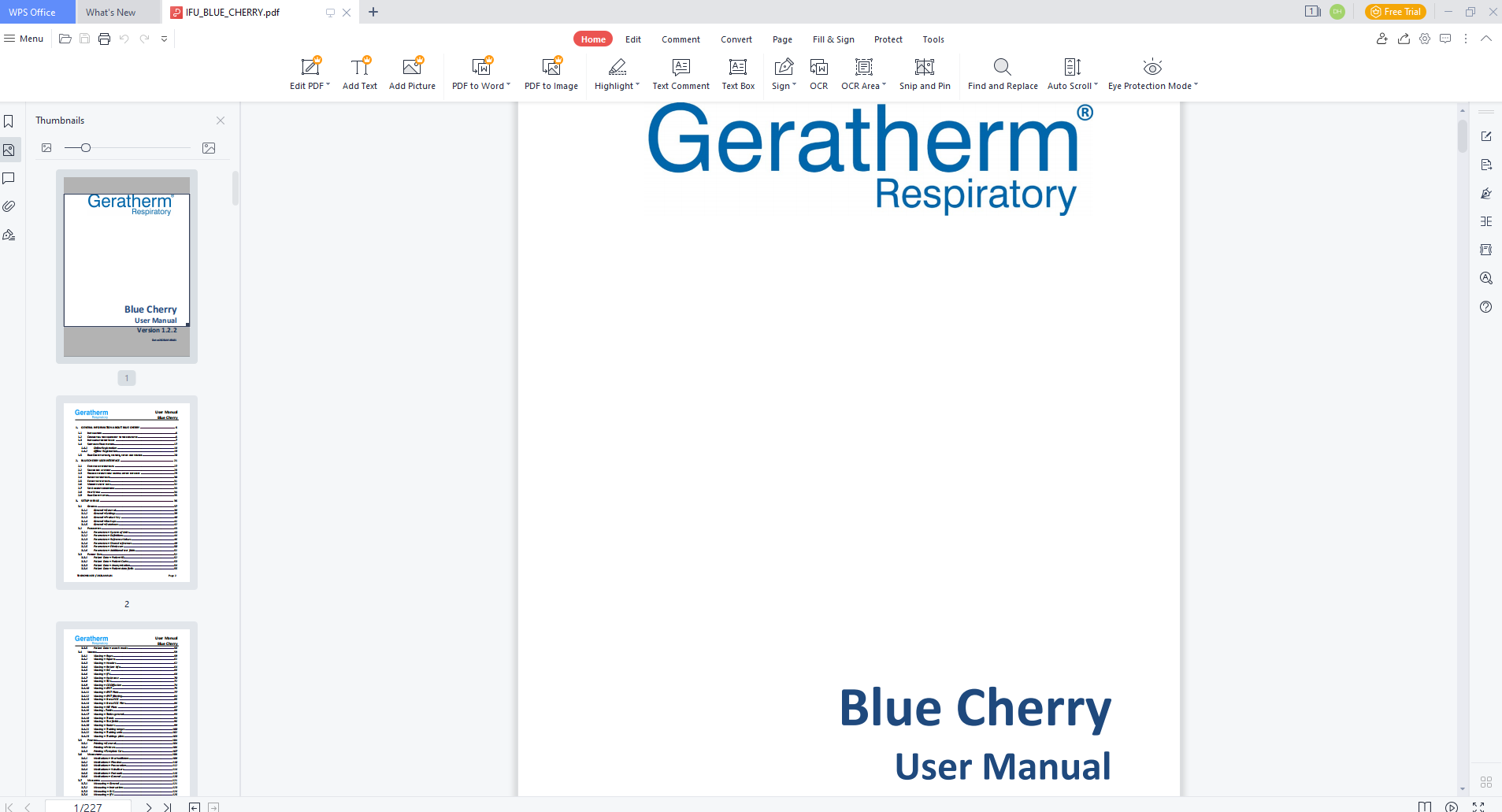The image size is (1502, 812).
Task: Redo the last action
Action: click(x=144, y=39)
